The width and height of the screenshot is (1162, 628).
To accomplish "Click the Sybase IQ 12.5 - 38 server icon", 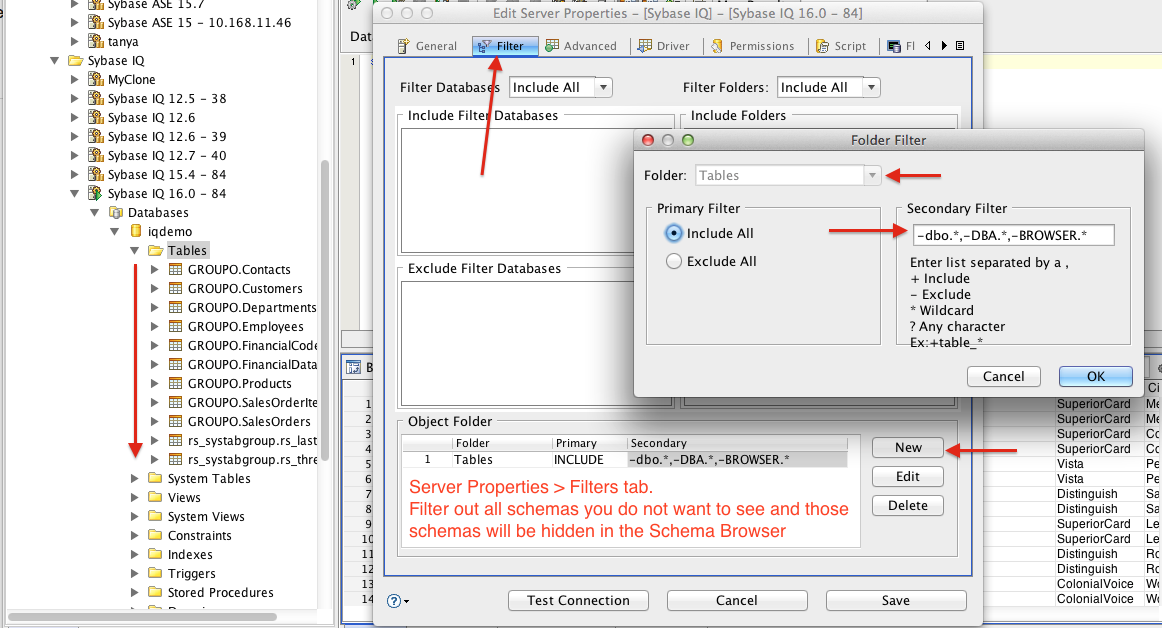I will [x=96, y=99].
